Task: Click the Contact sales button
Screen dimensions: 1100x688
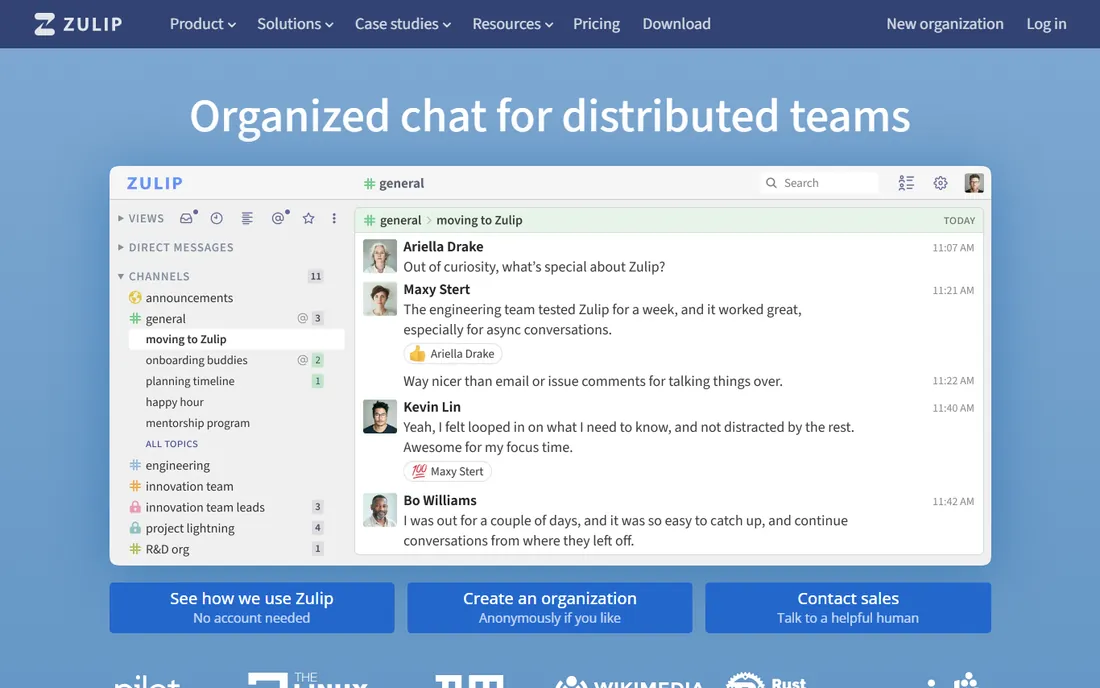Action: click(847, 607)
